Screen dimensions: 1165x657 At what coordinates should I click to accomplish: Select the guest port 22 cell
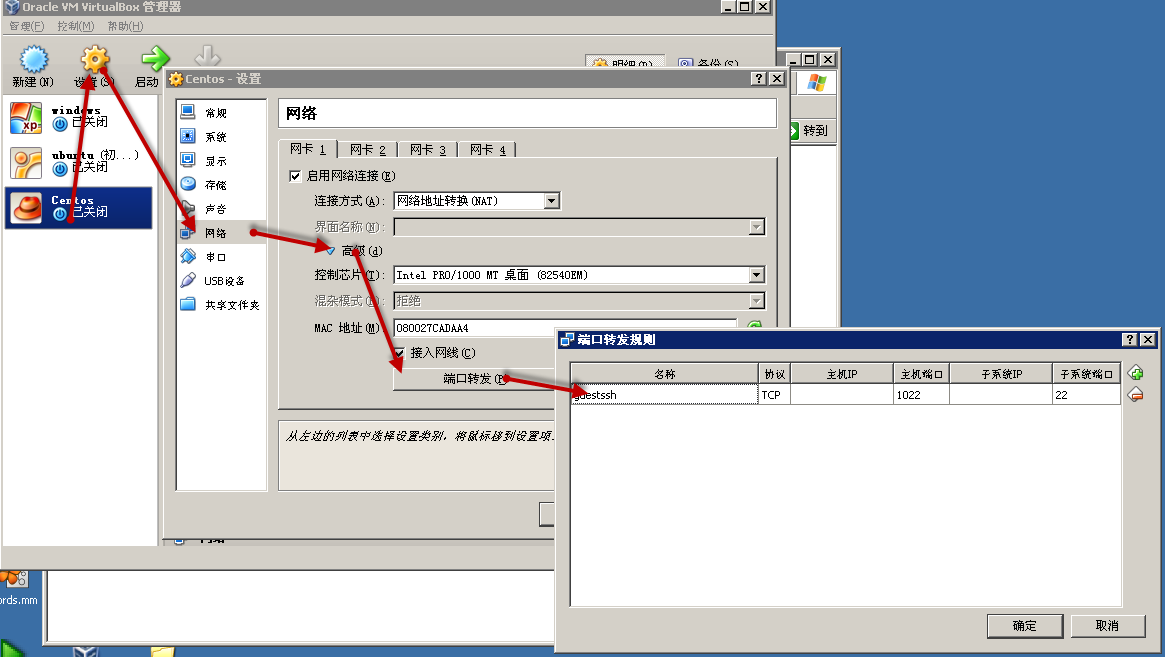click(1086, 395)
